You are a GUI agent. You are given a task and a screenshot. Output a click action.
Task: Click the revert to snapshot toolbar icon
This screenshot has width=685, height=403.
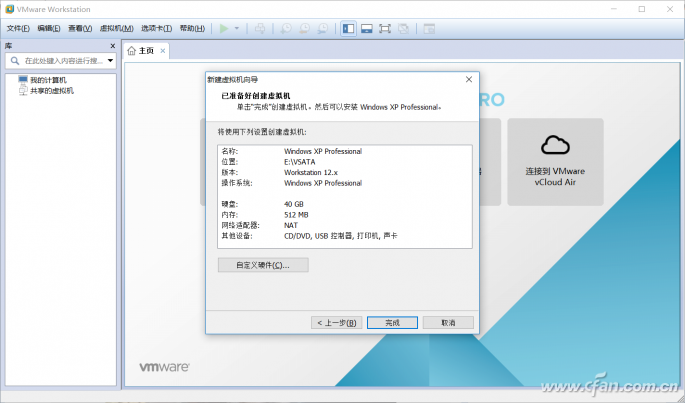pos(304,29)
